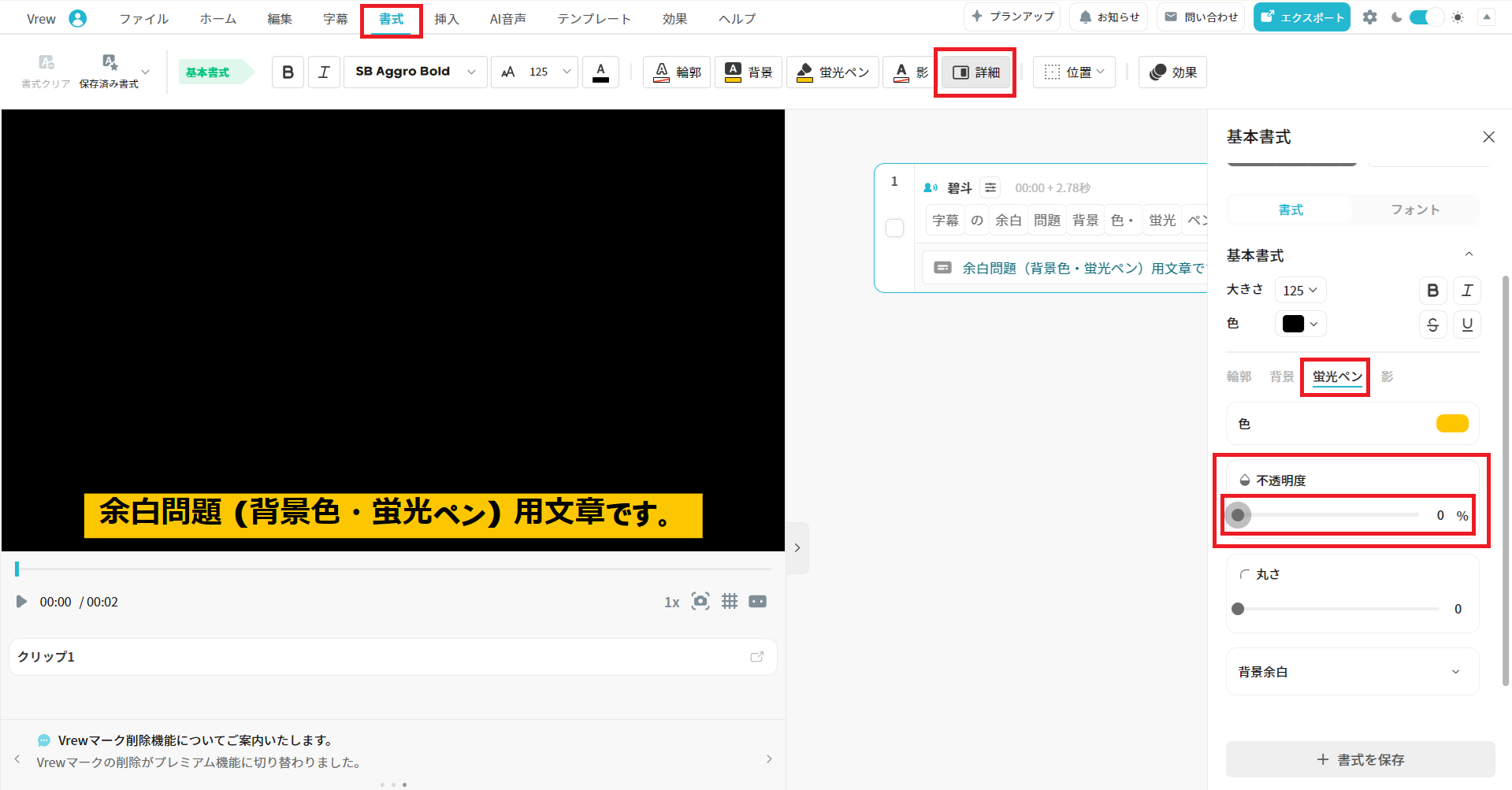
Task: Click the プランアップ button
Action: click(x=1012, y=17)
